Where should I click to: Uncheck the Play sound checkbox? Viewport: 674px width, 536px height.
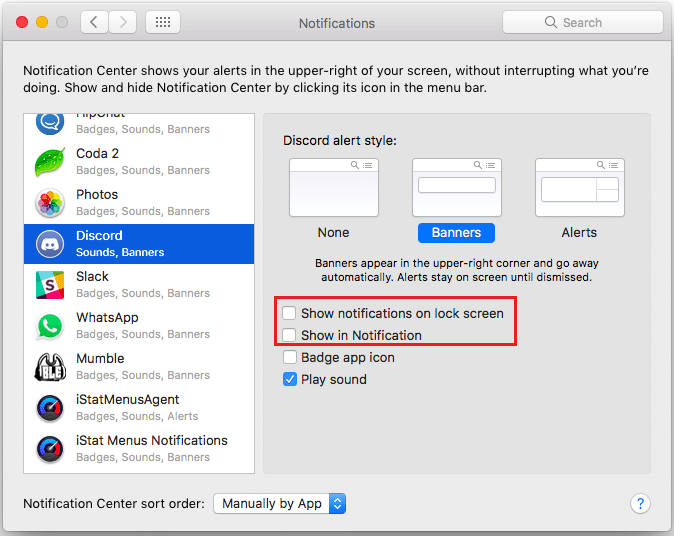[290, 380]
